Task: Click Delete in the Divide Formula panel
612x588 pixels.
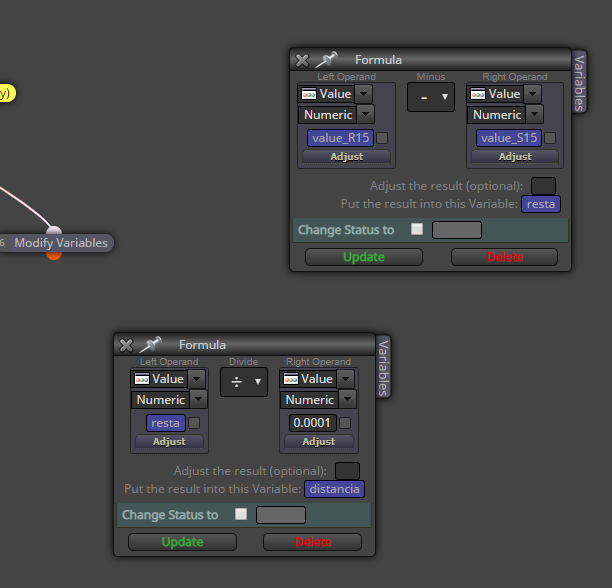Action: [x=312, y=542]
